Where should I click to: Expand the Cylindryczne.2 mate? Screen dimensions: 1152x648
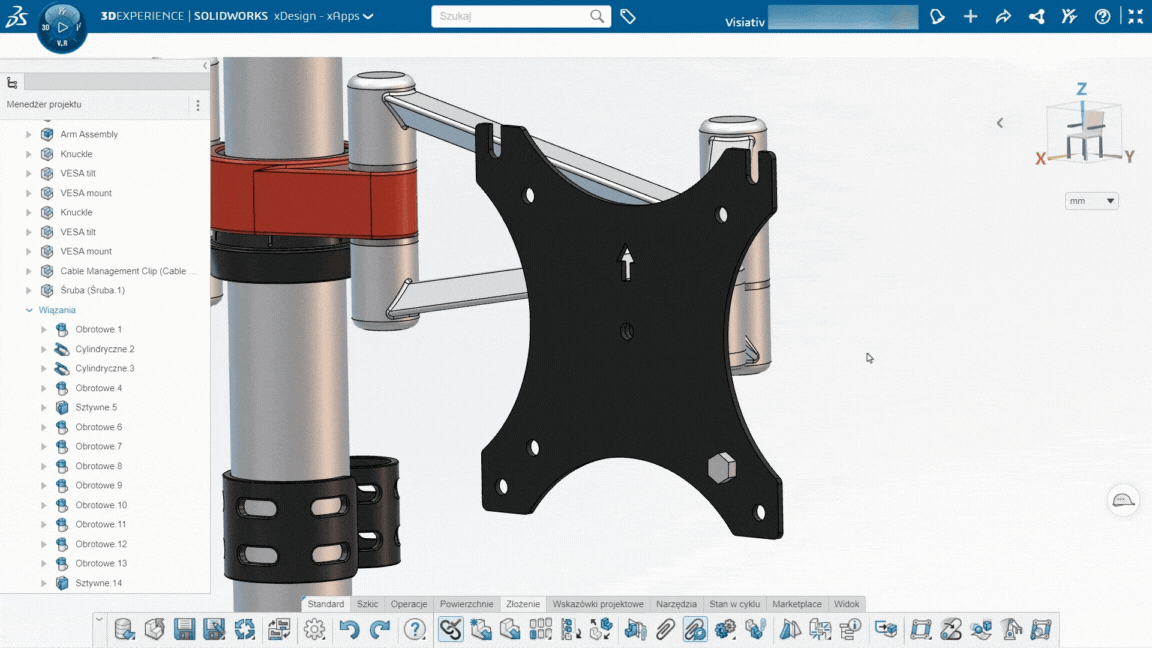click(43, 349)
